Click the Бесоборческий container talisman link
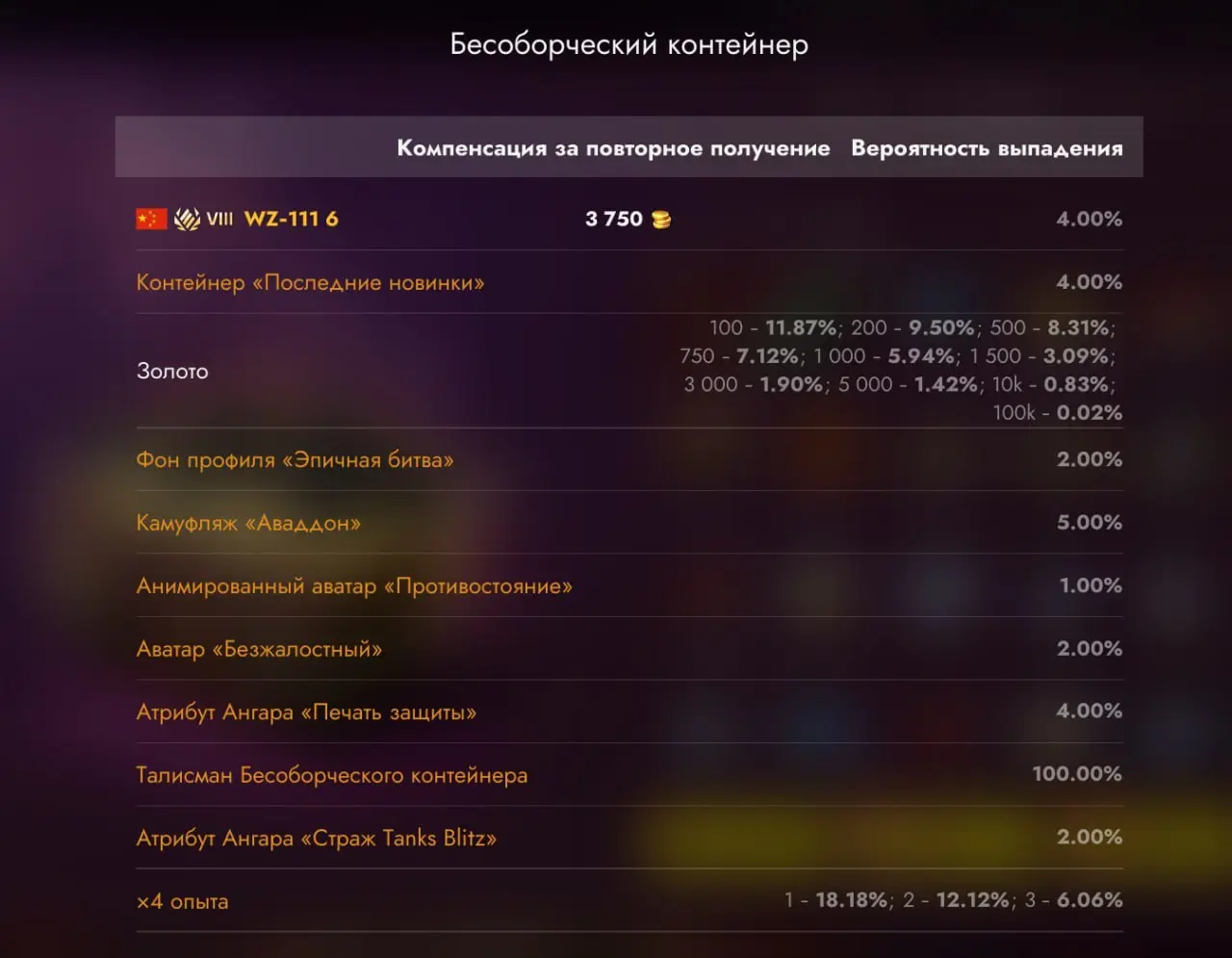1232x958 pixels. pyautogui.click(x=331, y=775)
